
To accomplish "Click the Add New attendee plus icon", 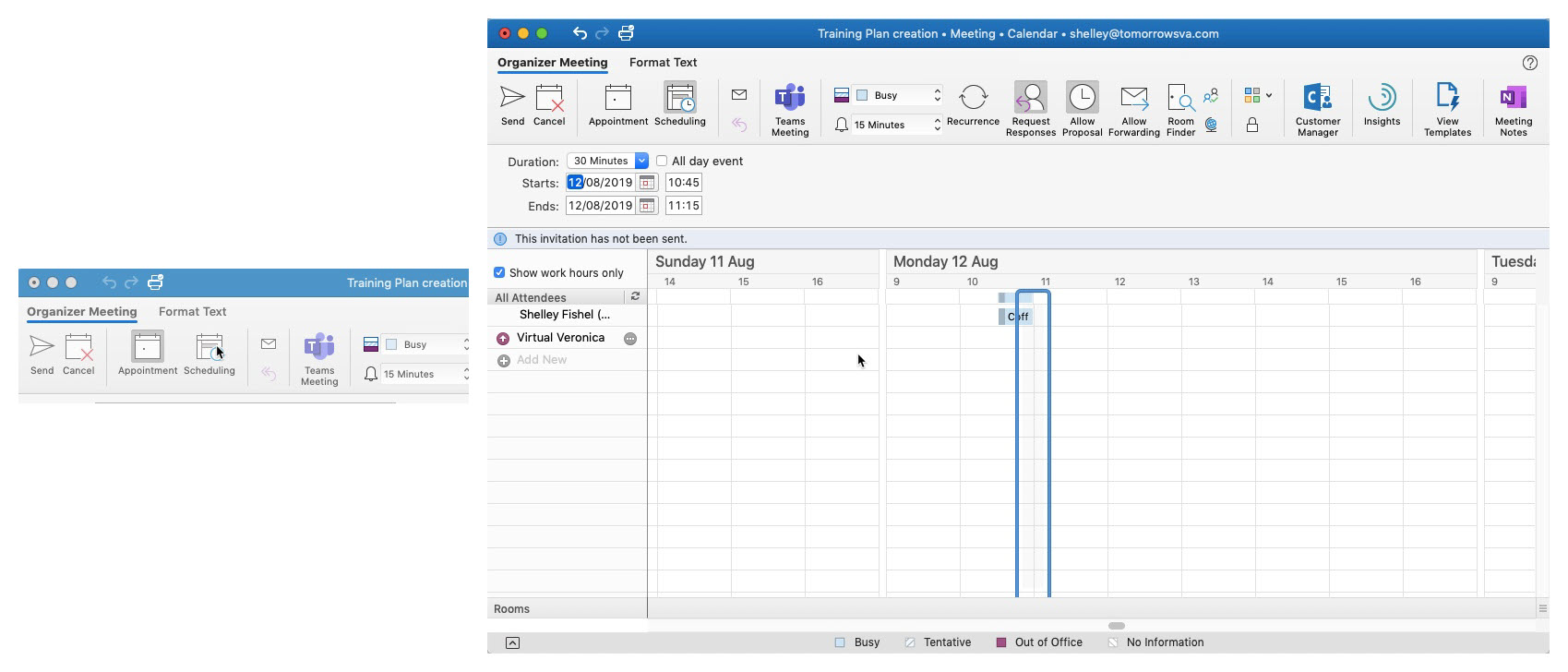I will point(504,361).
